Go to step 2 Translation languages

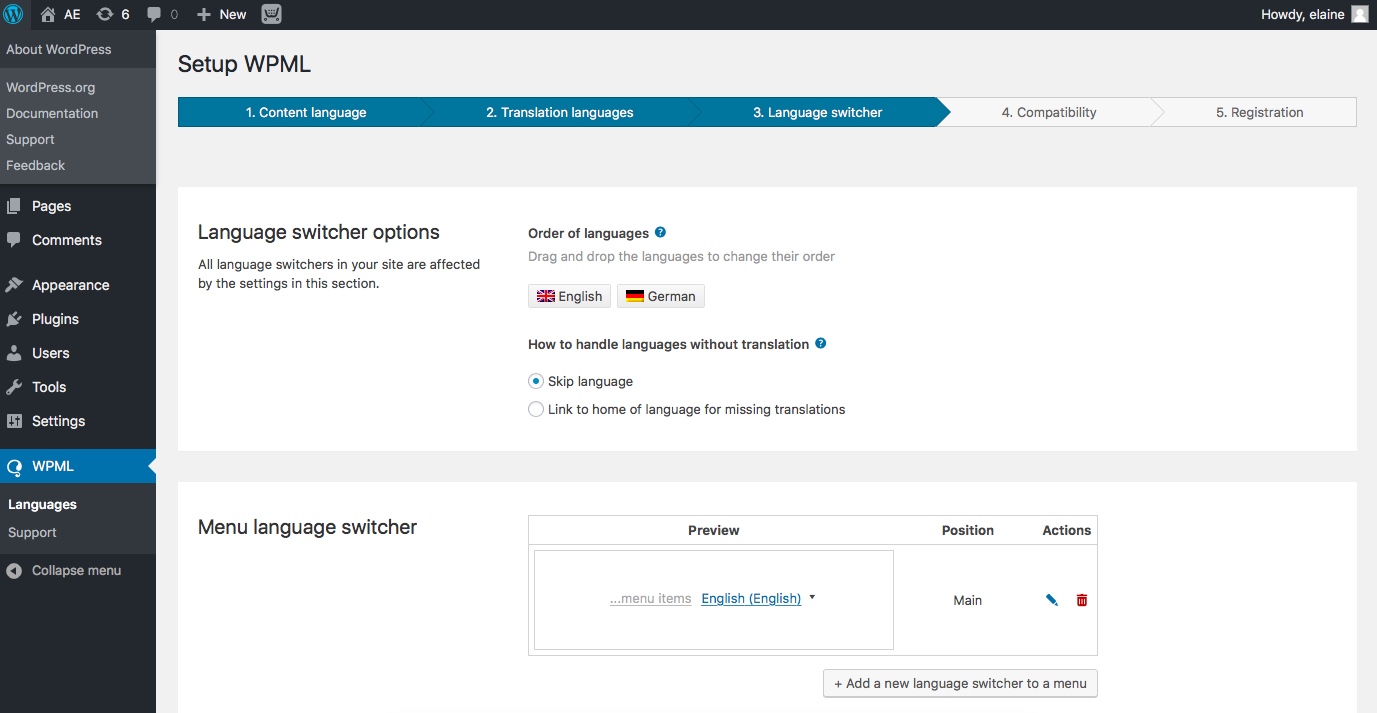pyautogui.click(x=560, y=112)
